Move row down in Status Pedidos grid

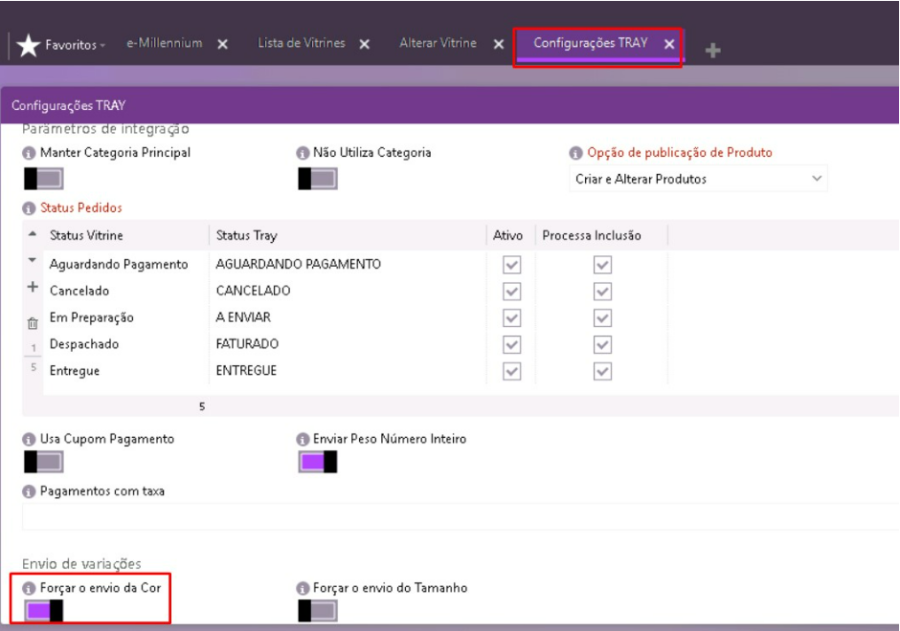[x=33, y=260]
